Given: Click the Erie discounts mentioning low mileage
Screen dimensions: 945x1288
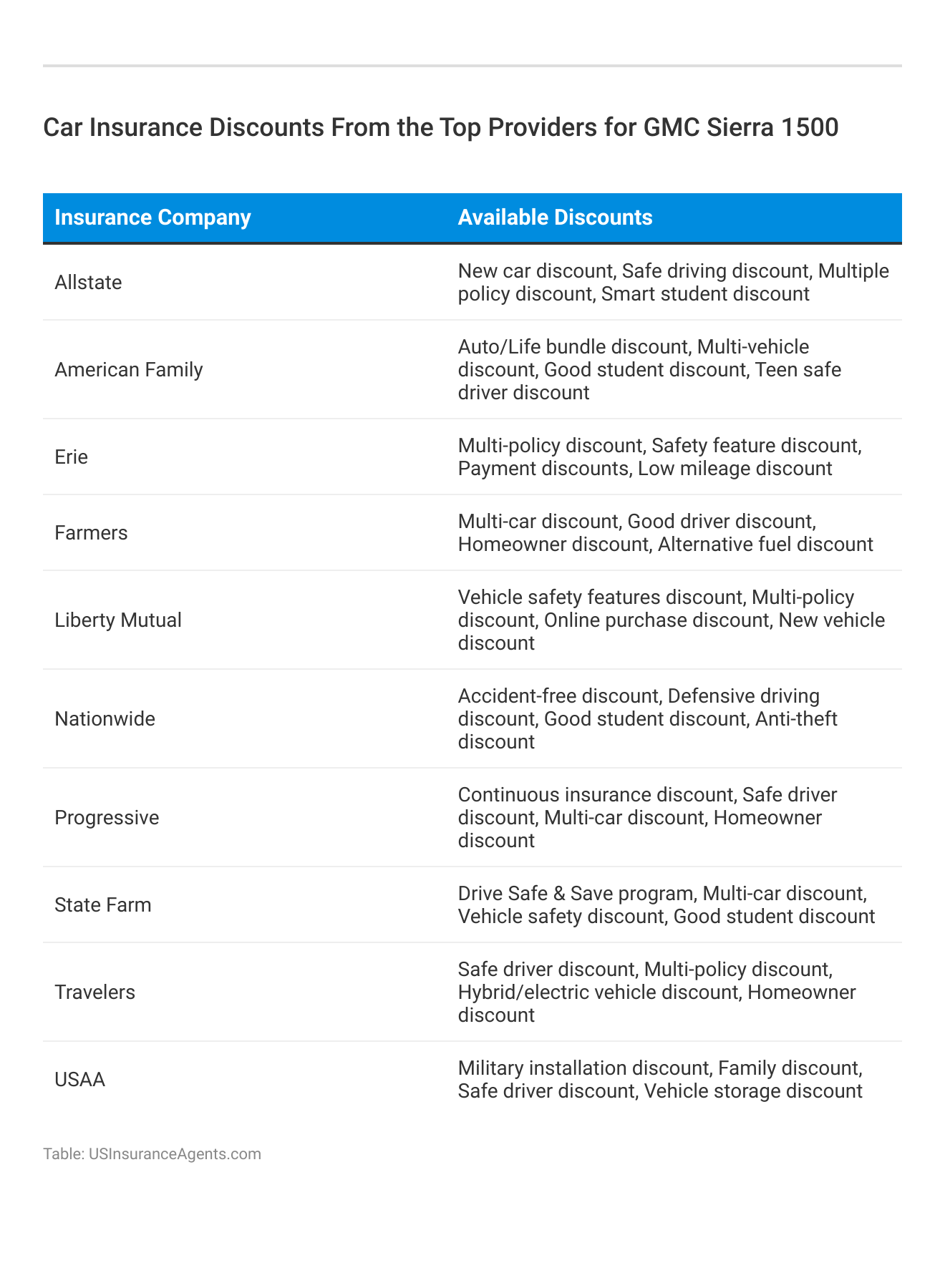Looking at the screenshot, I should (659, 457).
